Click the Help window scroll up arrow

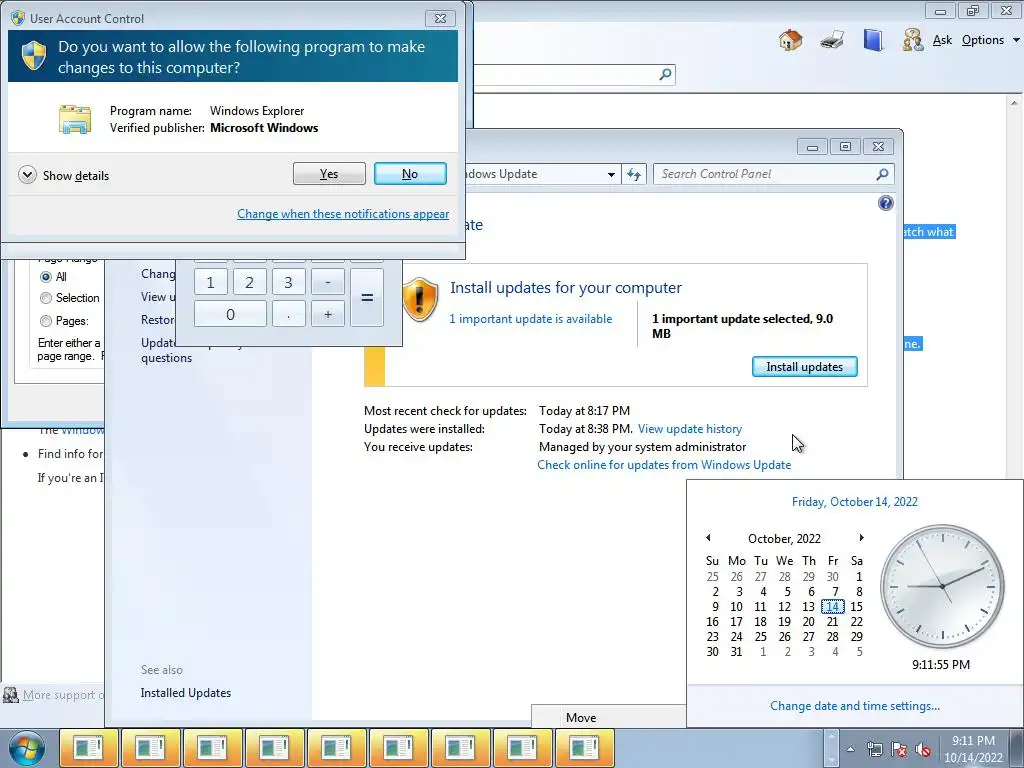coord(1014,103)
